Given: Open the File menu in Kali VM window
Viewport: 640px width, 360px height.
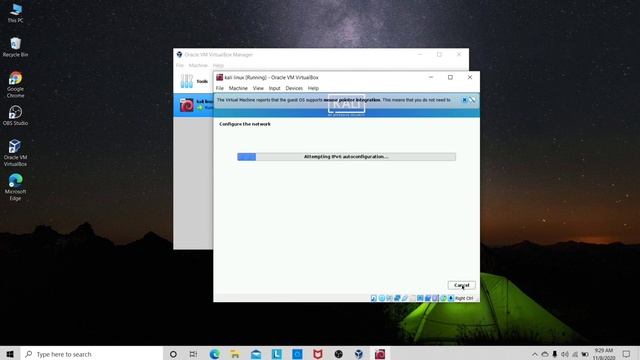Looking at the screenshot, I should coord(220,88).
